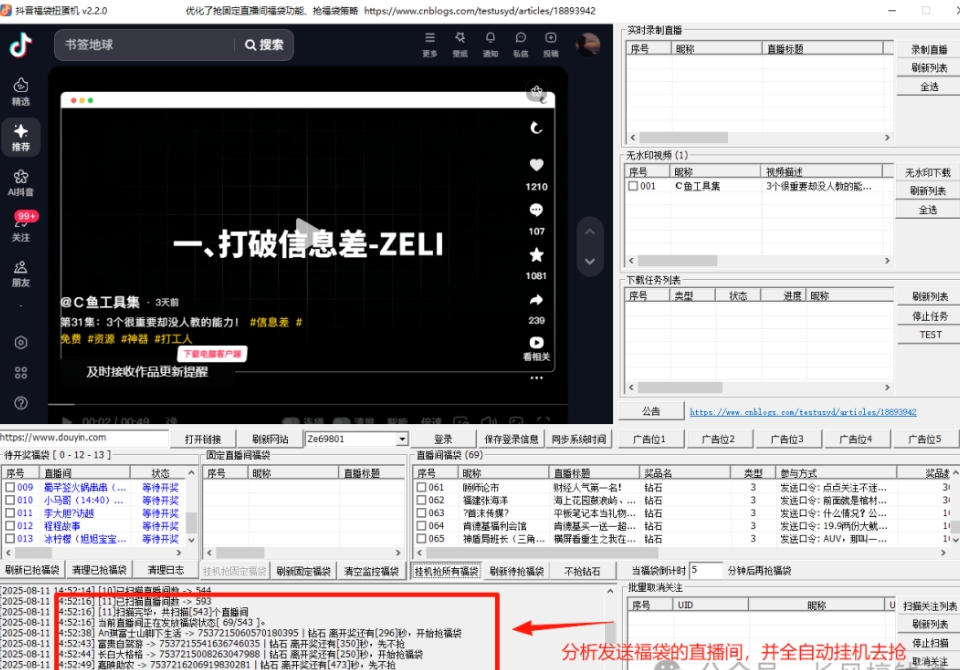Check row 012 程程故事 checkbox

coord(10,526)
